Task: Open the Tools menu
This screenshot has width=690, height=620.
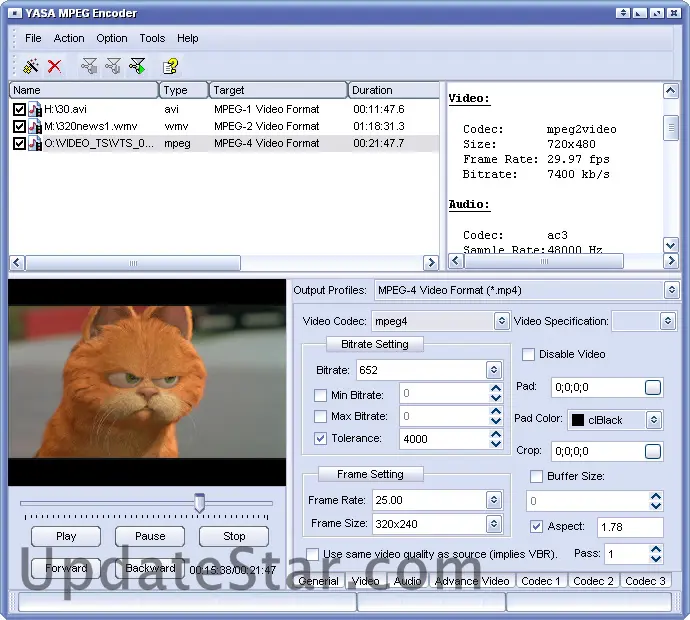Action: (x=152, y=38)
